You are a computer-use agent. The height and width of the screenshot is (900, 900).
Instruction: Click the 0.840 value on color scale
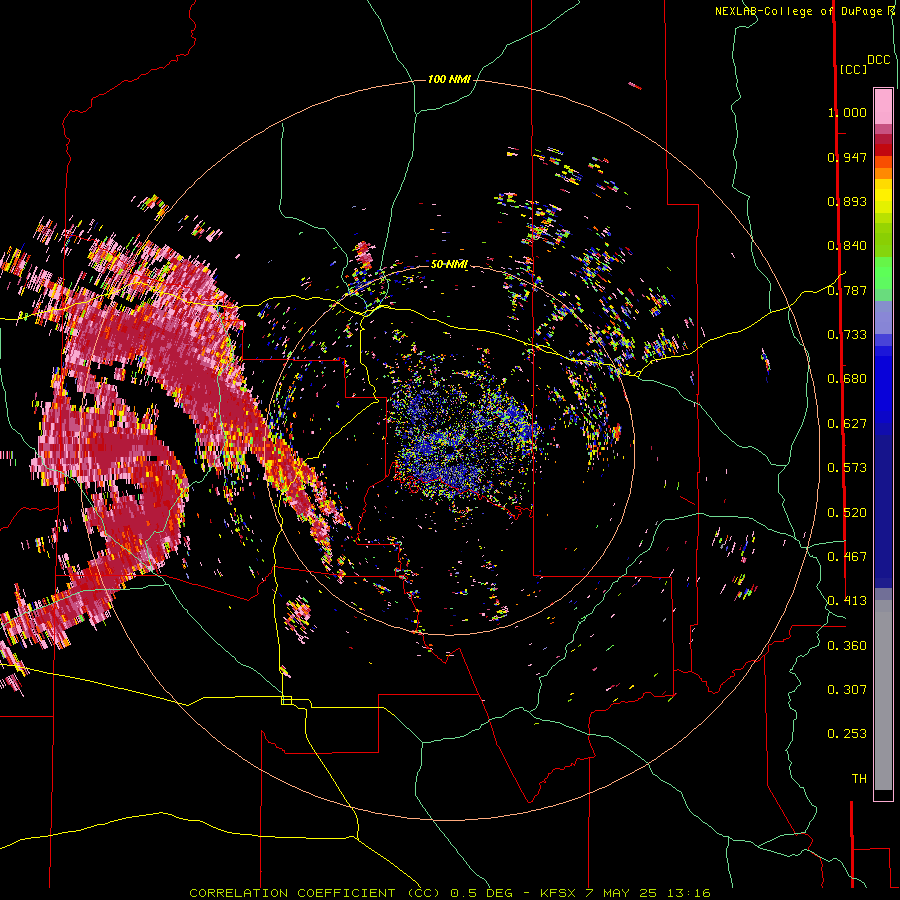click(847, 246)
